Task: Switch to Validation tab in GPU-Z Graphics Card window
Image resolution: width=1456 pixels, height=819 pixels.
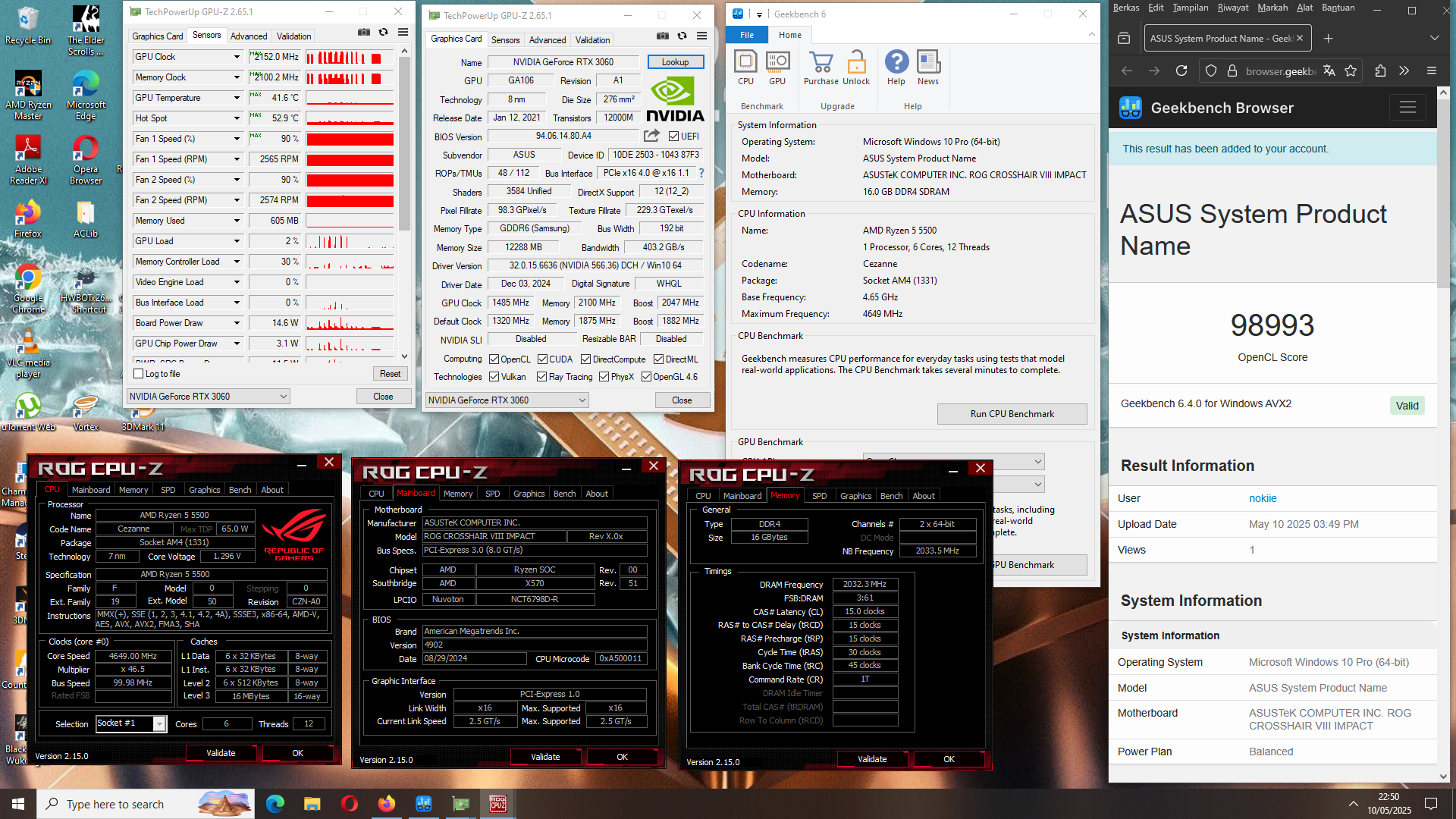Action: coord(592,40)
